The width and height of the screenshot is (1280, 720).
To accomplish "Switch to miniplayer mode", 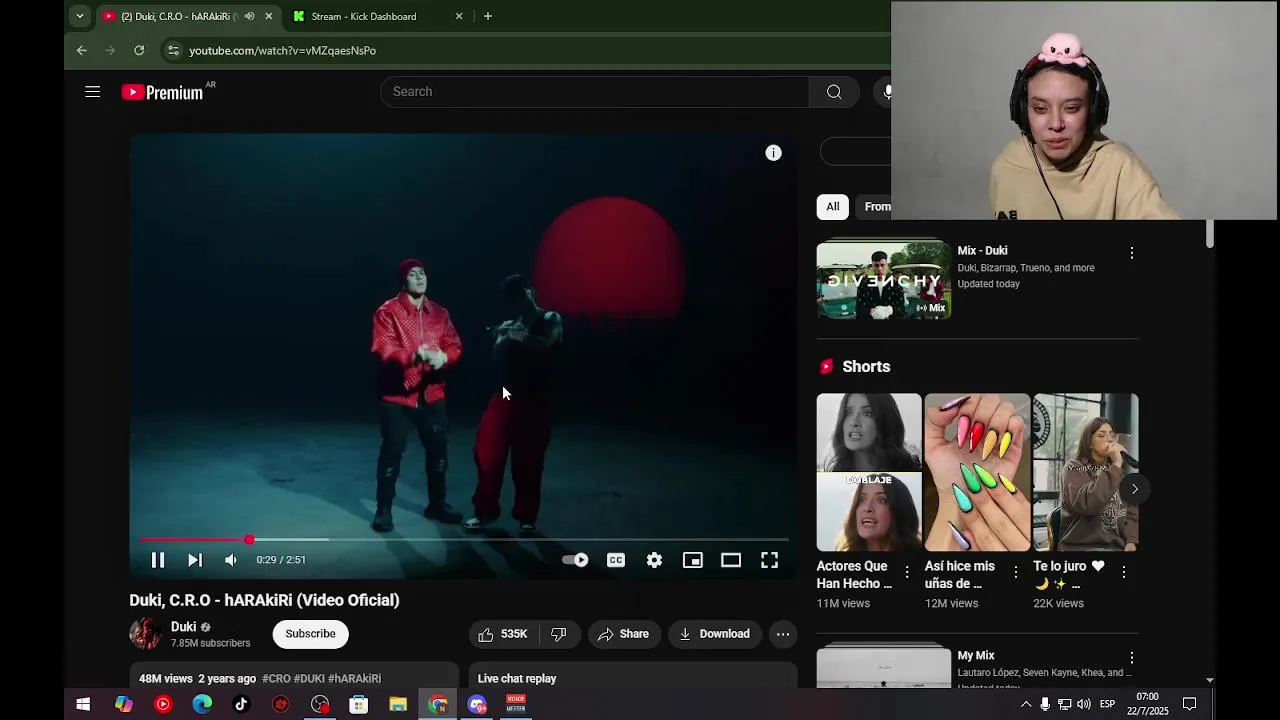I will [692, 560].
